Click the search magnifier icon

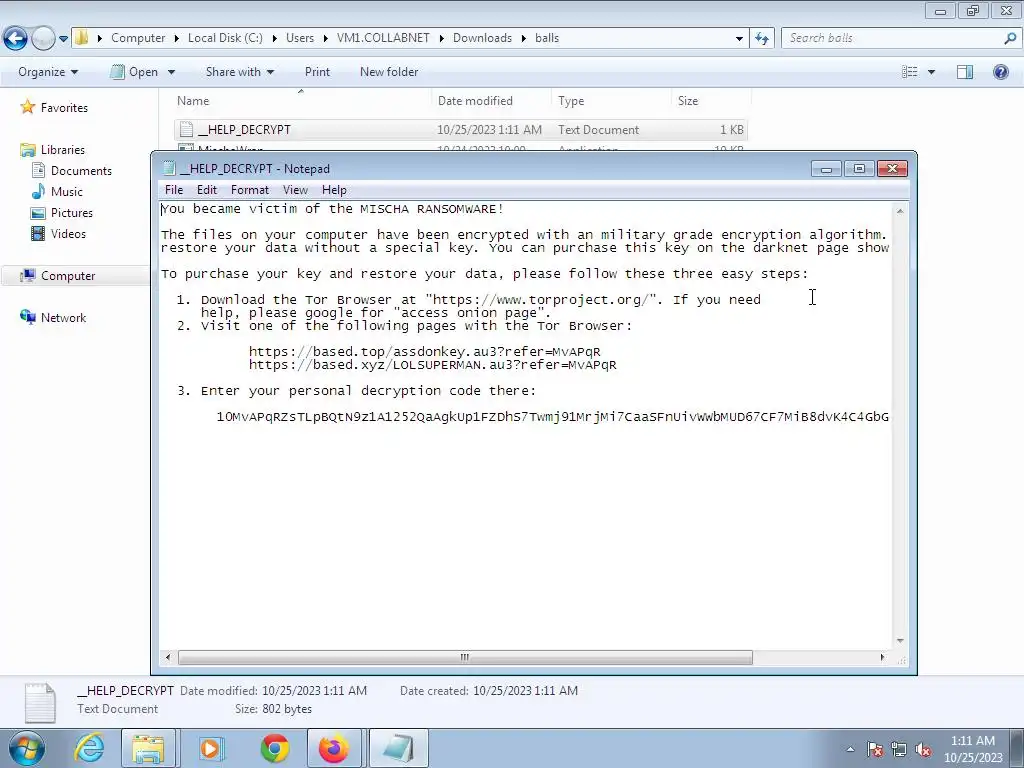point(1010,39)
